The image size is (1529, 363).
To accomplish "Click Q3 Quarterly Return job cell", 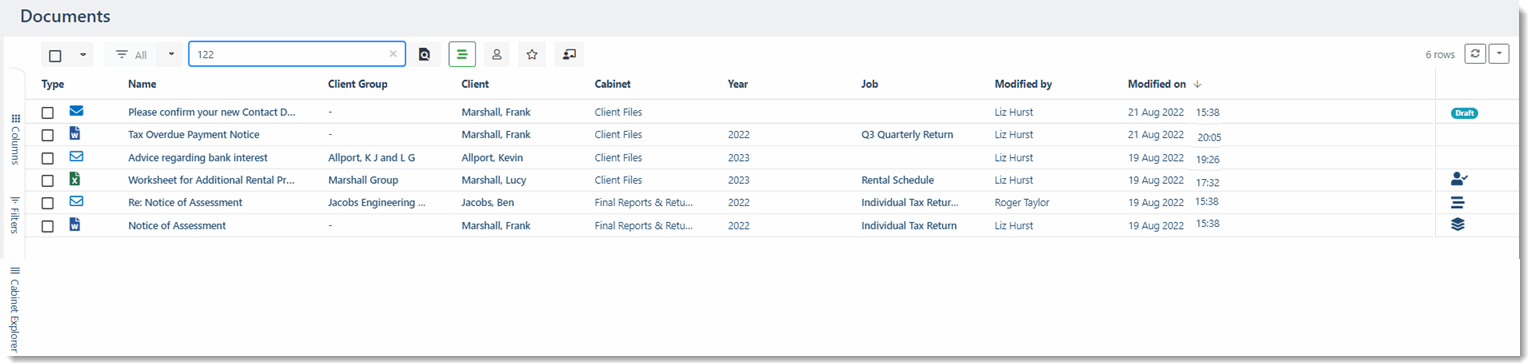I will coord(907,135).
